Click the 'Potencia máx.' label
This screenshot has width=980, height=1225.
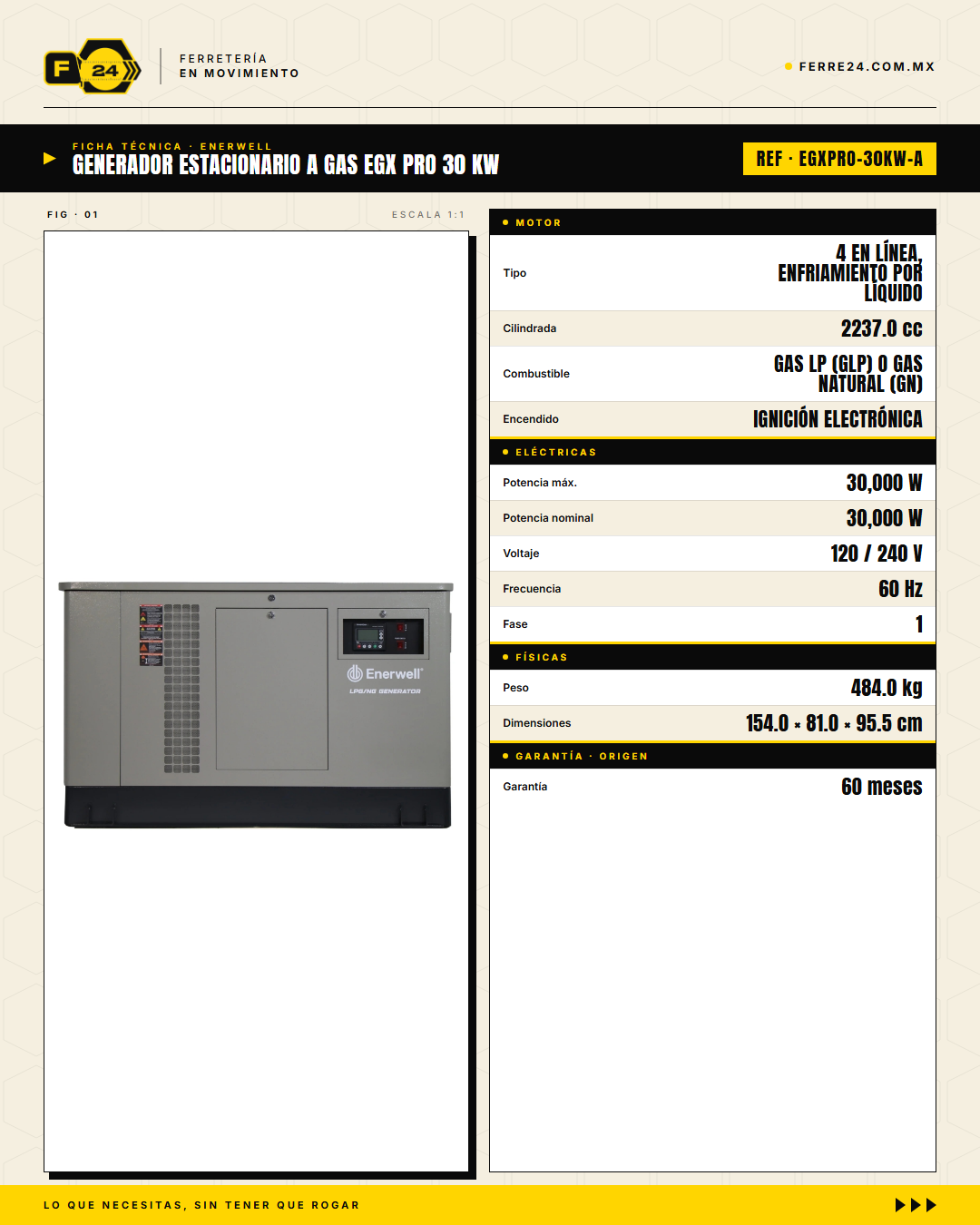pyautogui.click(x=540, y=483)
